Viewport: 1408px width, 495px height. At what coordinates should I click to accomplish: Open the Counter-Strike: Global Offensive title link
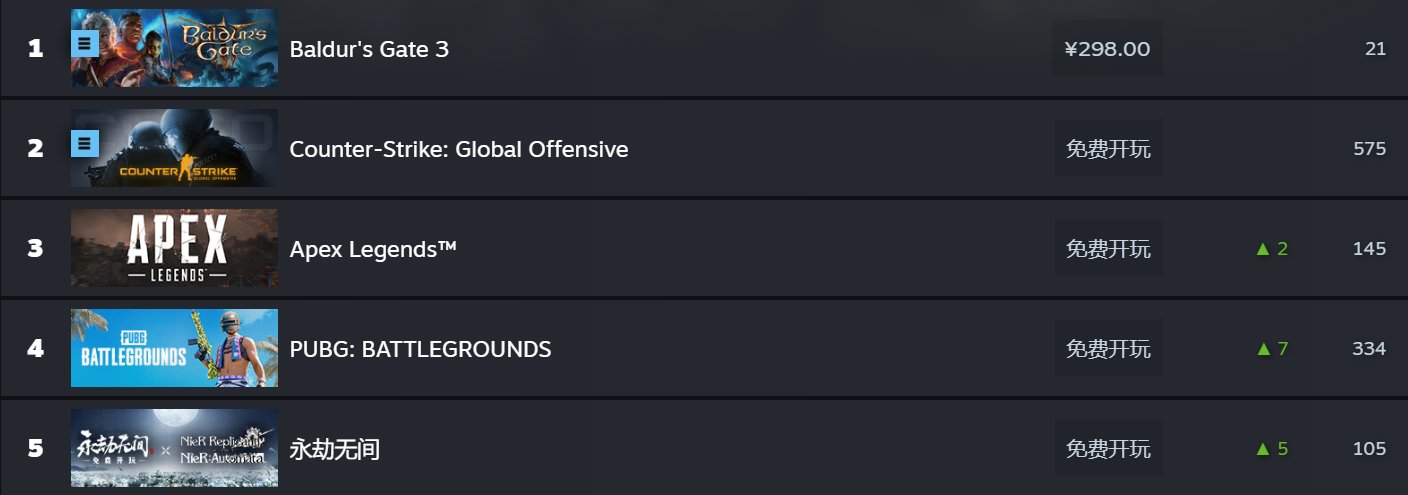coord(459,149)
